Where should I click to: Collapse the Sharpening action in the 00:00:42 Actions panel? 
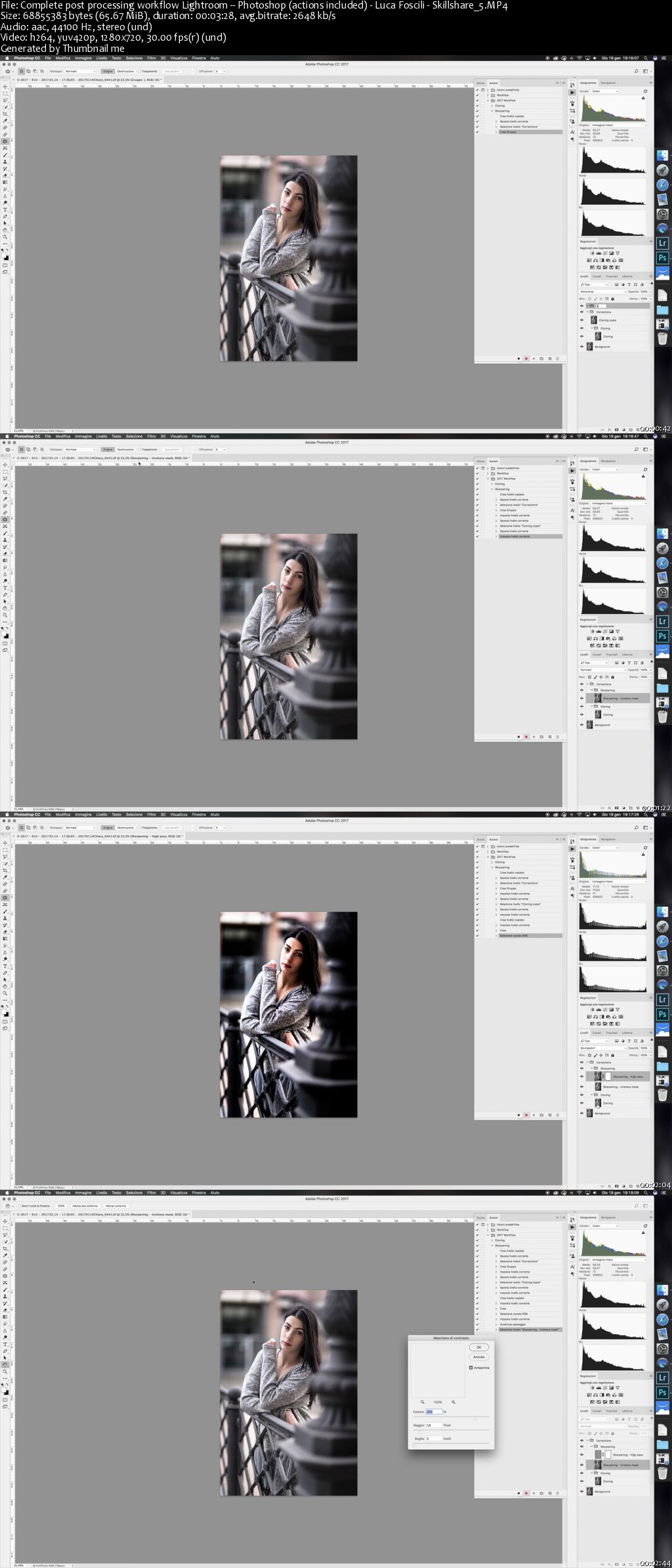pos(492,111)
